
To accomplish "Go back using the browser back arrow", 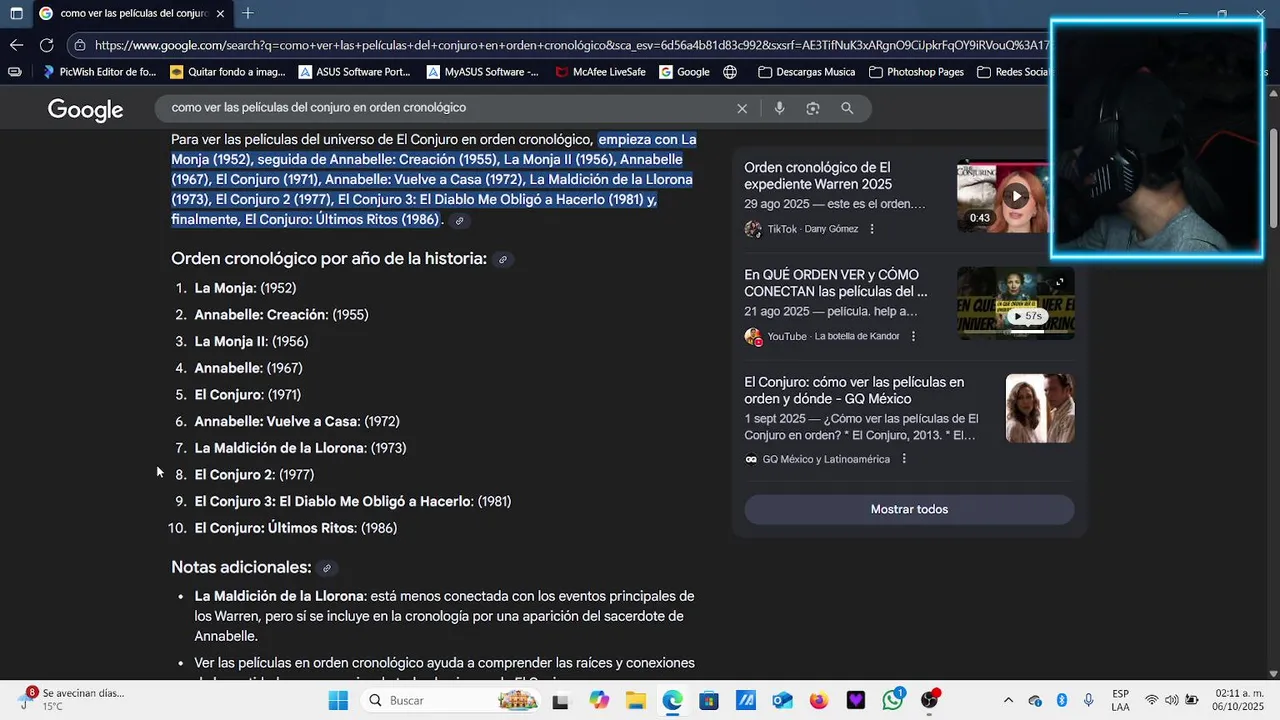I will tap(16, 45).
